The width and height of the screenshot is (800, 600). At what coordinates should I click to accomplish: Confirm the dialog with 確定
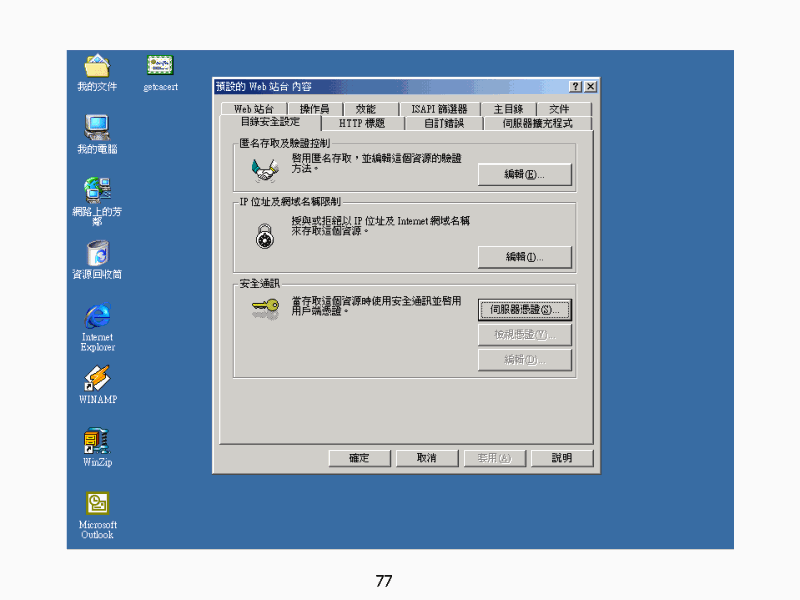pos(359,458)
